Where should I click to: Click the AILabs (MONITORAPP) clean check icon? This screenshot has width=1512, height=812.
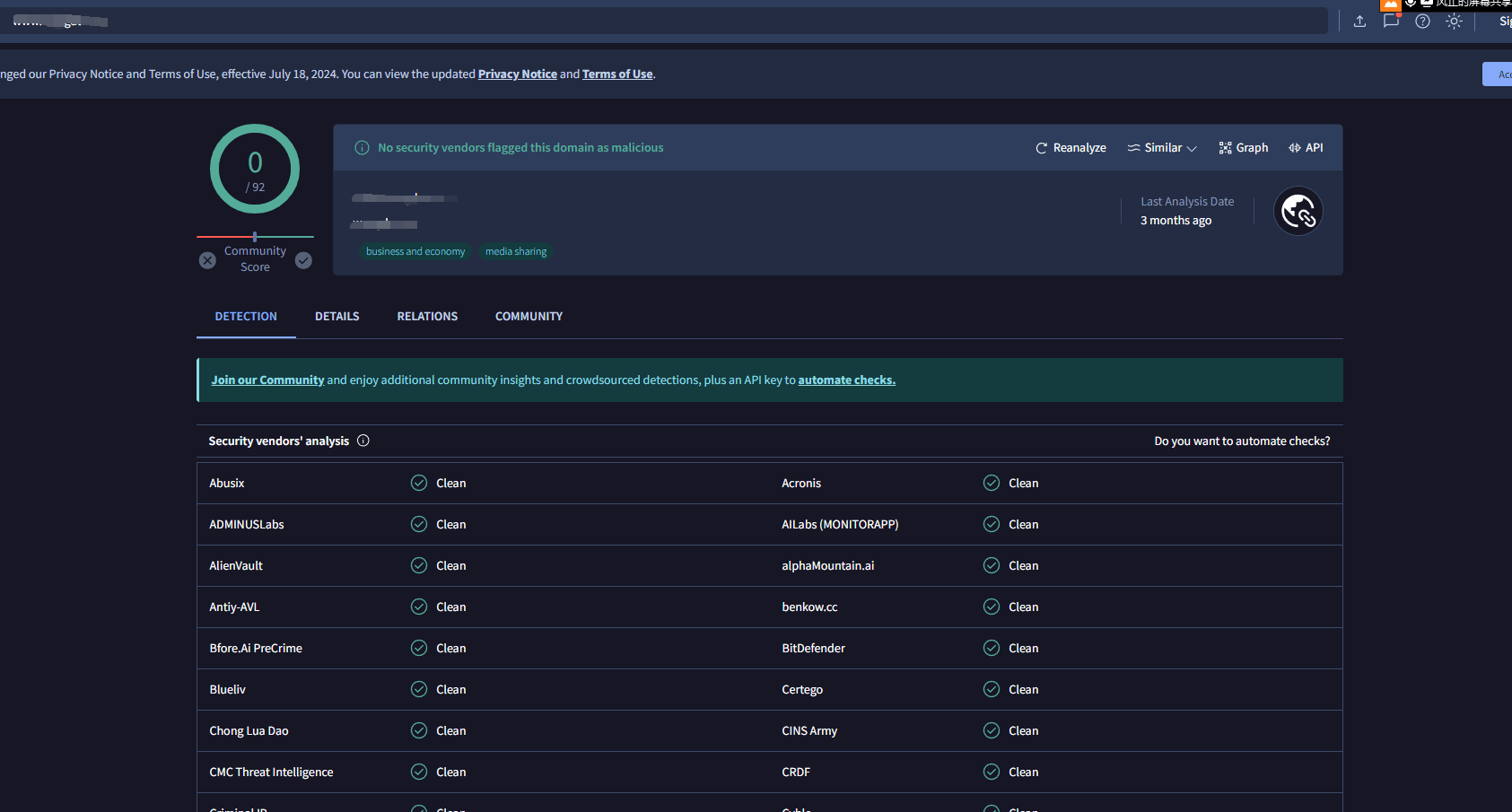point(992,524)
